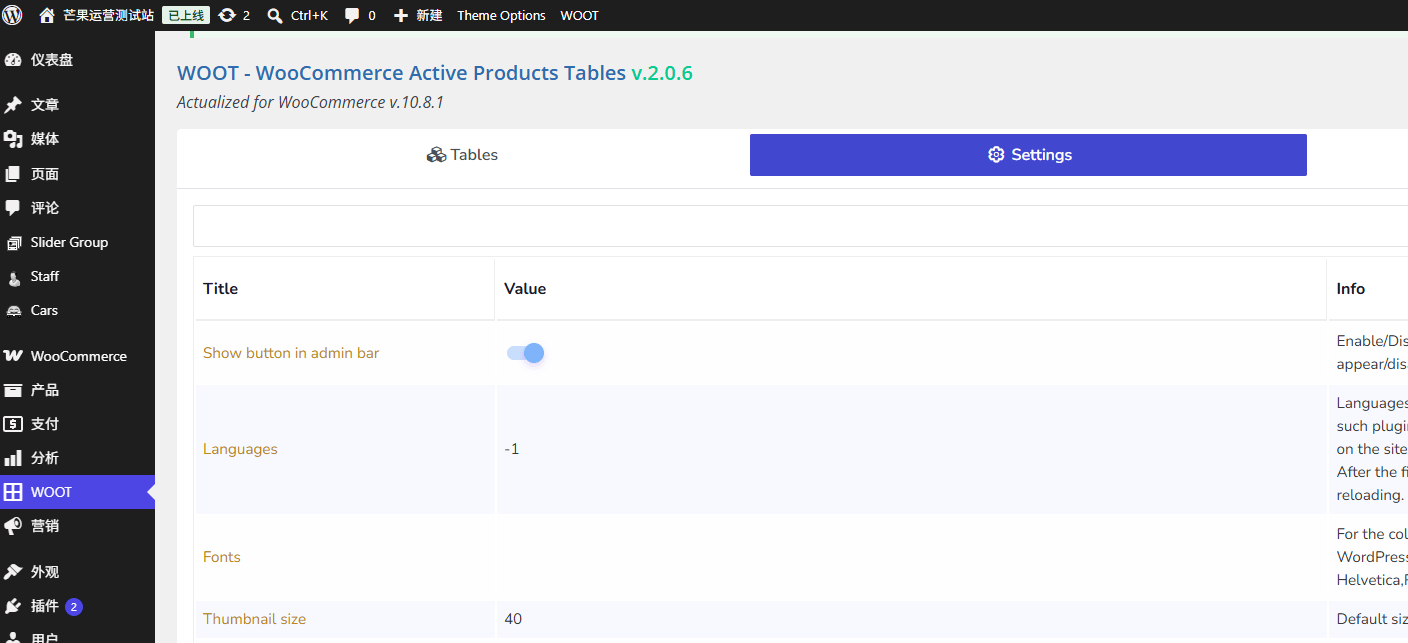The height and width of the screenshot is (643, 1408).
Task: Click the Title column header
Action: (220, 288)
